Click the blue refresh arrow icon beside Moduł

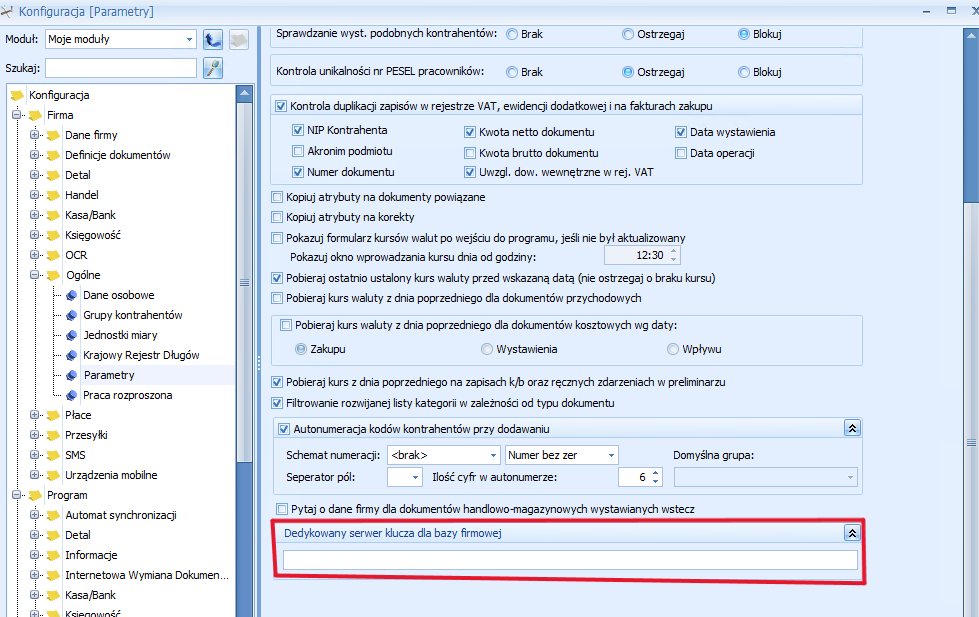[212, 39]
